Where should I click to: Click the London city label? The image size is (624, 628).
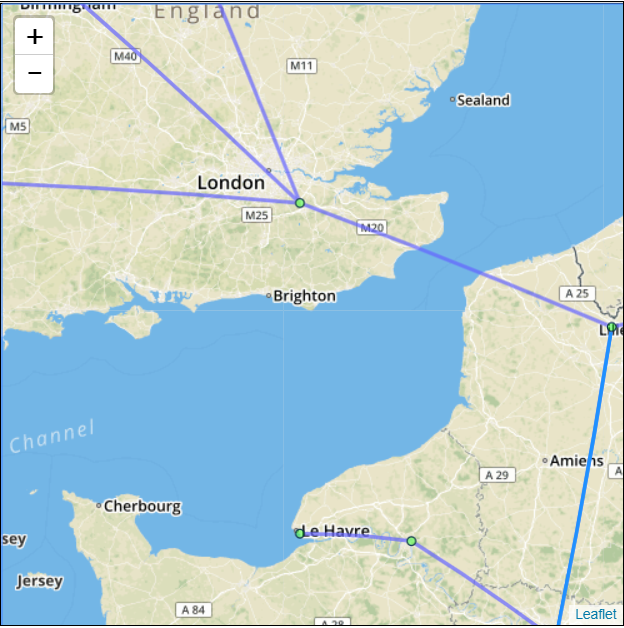231,183
